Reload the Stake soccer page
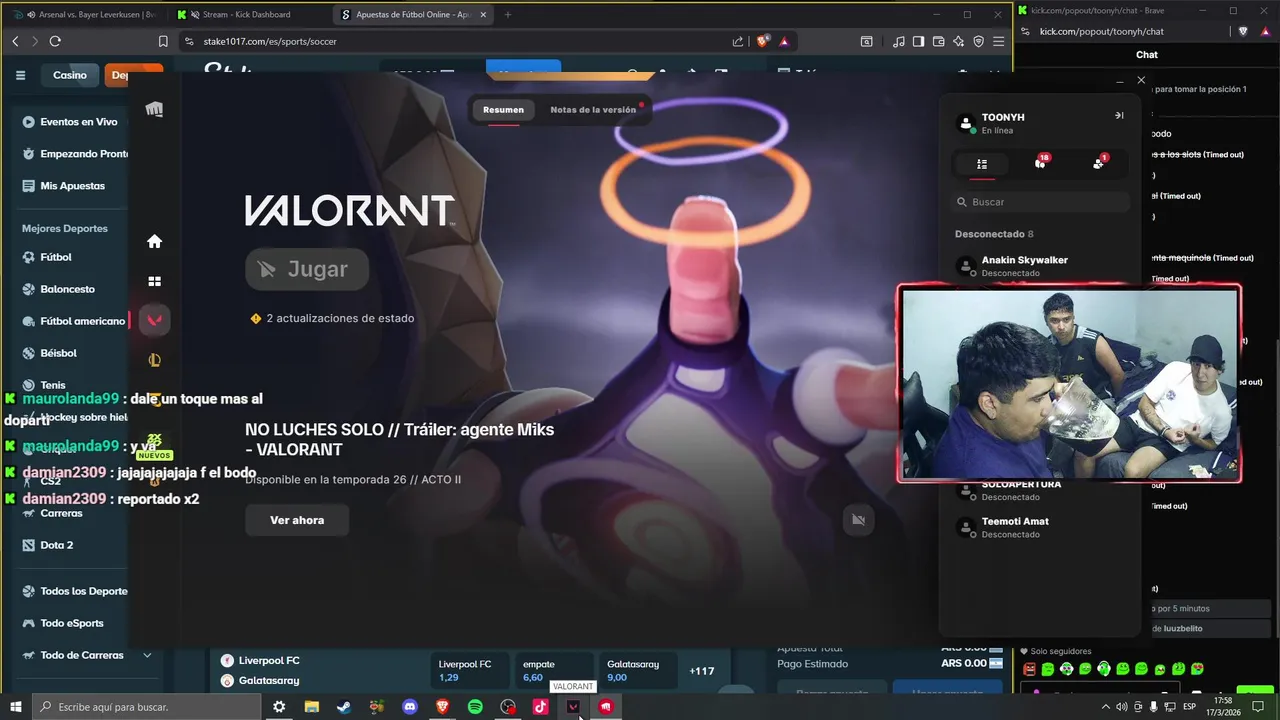The width and height of the screenshot is (1280, 720). [55, 41]
